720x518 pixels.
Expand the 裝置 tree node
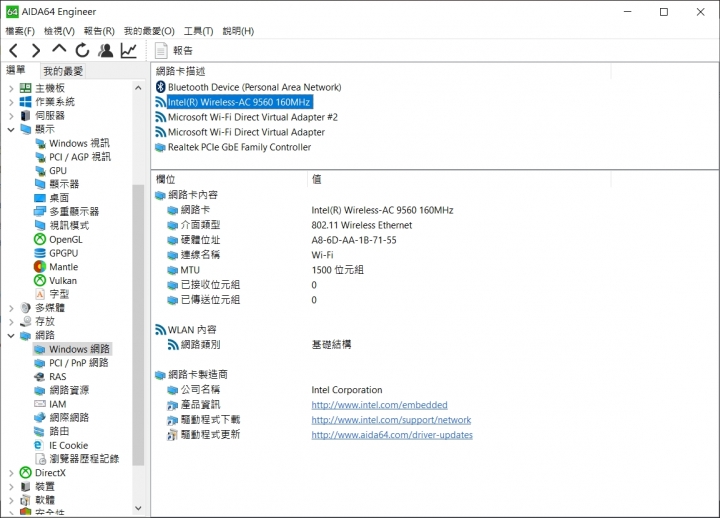11,487
